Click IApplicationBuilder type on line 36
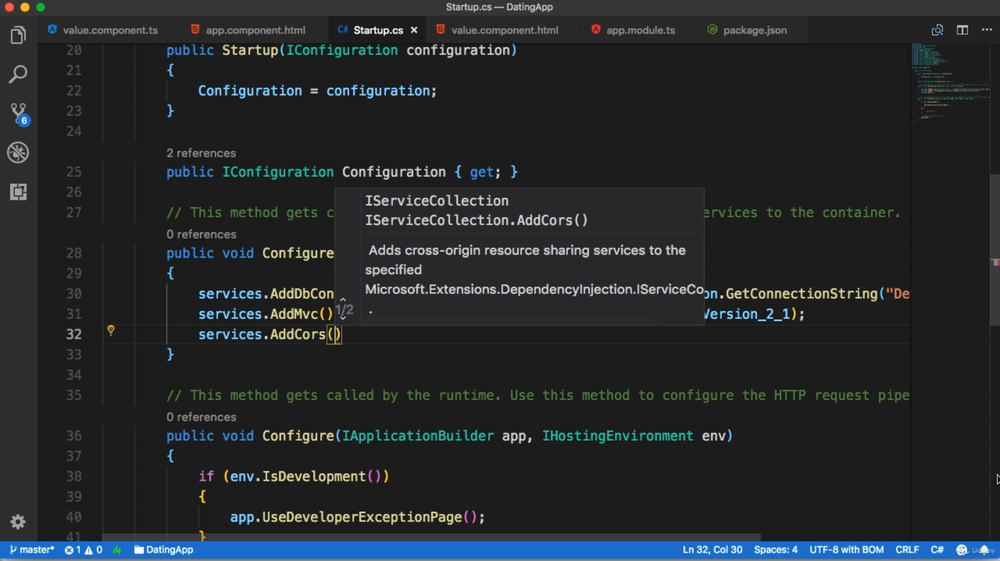The image size is (1000, 561). [x=418, y=436]
